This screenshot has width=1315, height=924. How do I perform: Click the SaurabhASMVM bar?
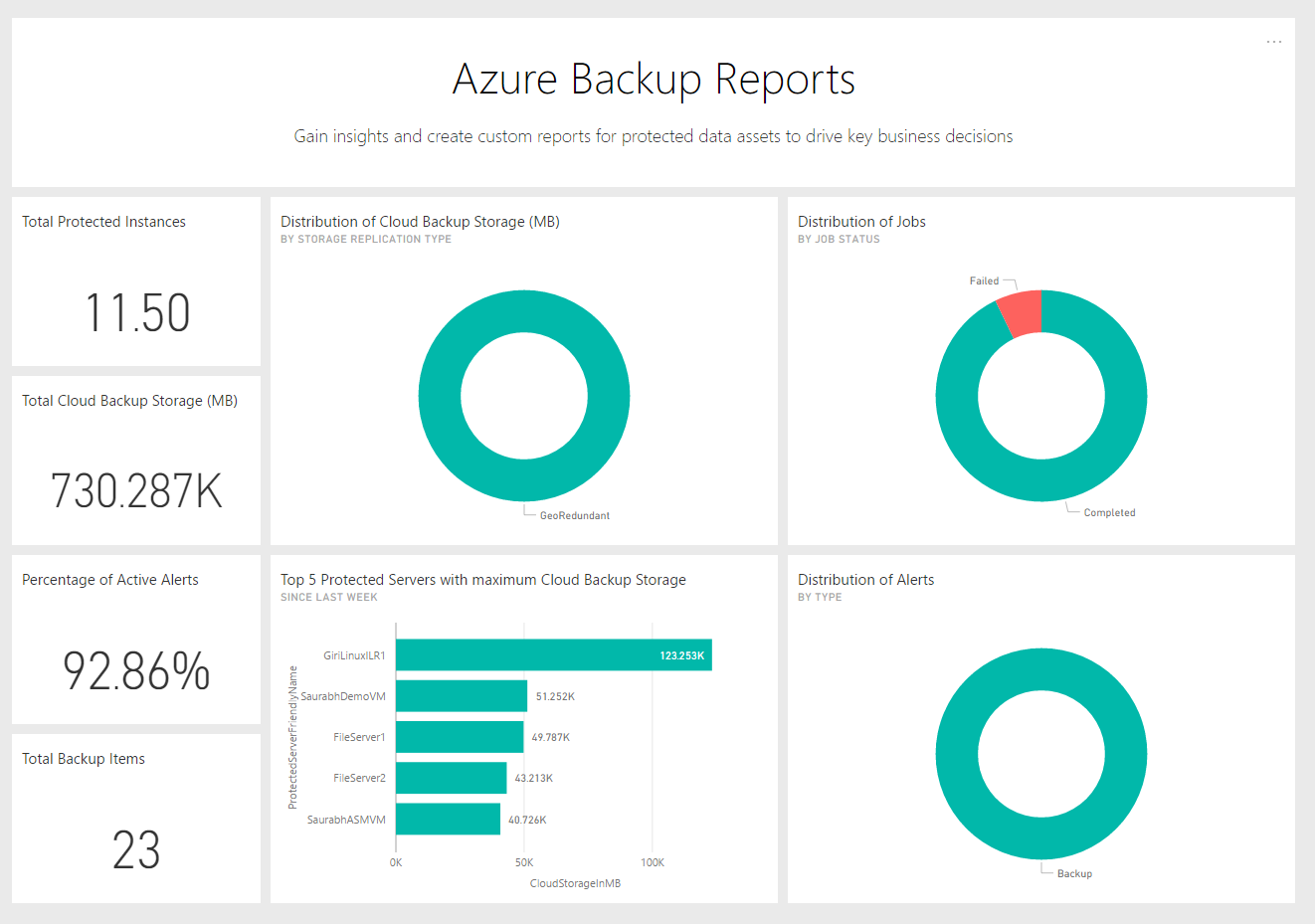[448, 820]
